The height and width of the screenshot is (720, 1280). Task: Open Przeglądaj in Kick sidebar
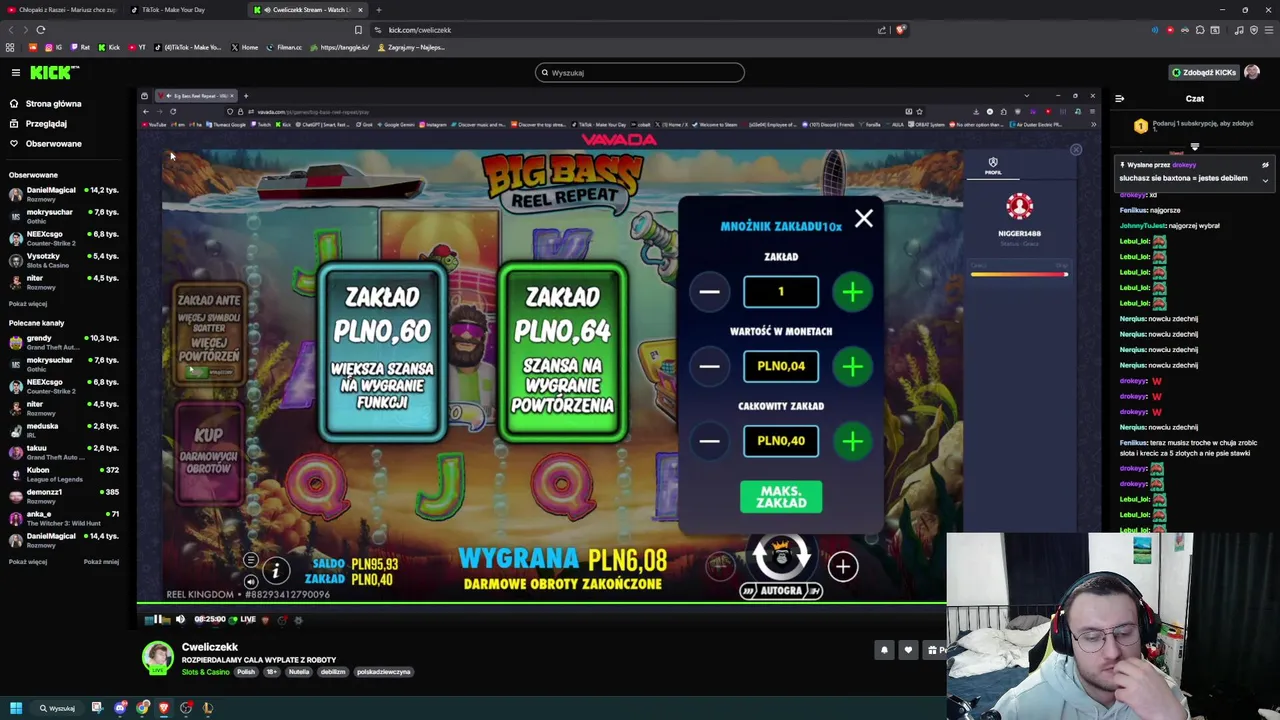[46, 124]
